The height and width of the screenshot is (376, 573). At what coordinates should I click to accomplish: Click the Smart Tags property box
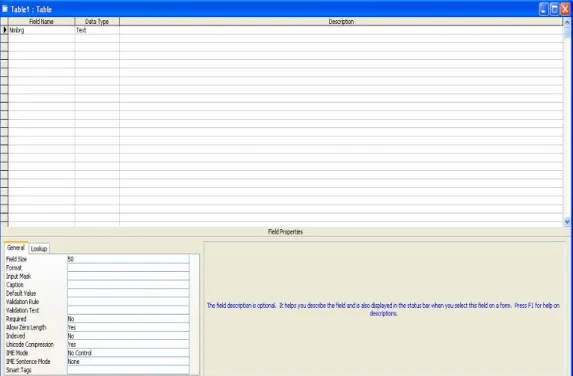pyautogui.click(x=128, y=370)
